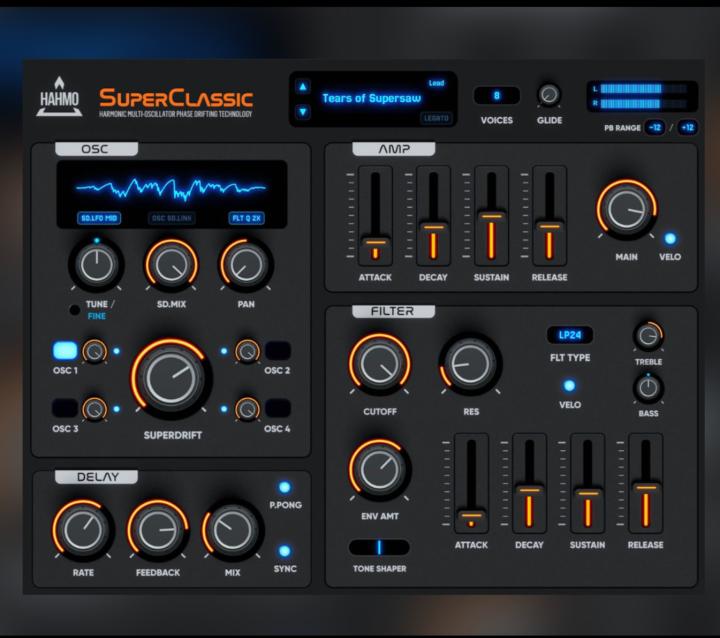Toggle the Legato button
The image size is (720, 638).
[x=436, y=118]
